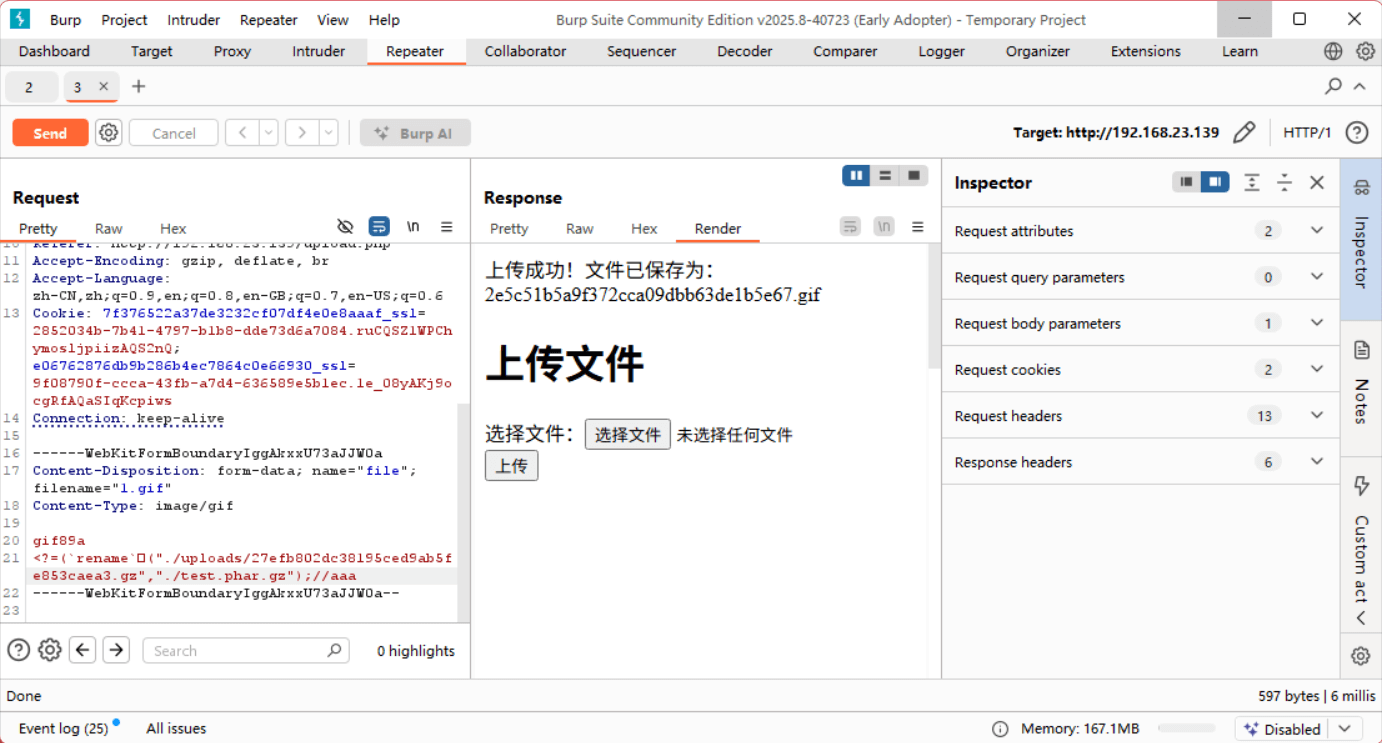1382x743 pixels.
Task: Expand all Inspector sections
Action: (1252, 182)
